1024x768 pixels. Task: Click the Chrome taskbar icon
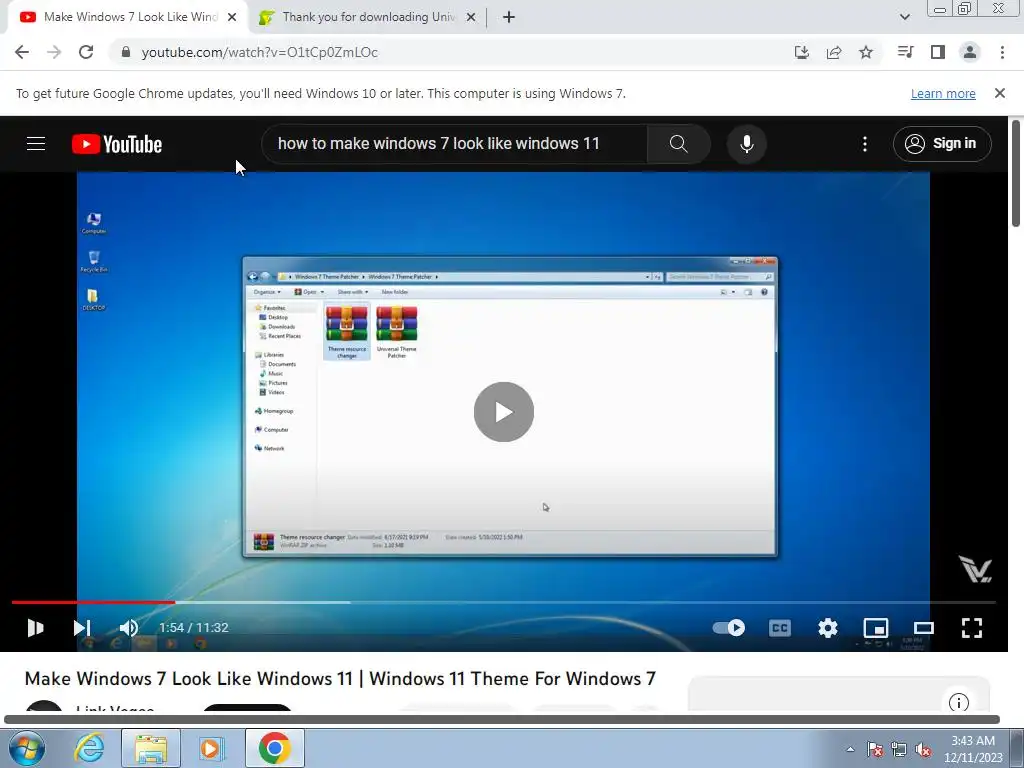[x=274, y=748]
